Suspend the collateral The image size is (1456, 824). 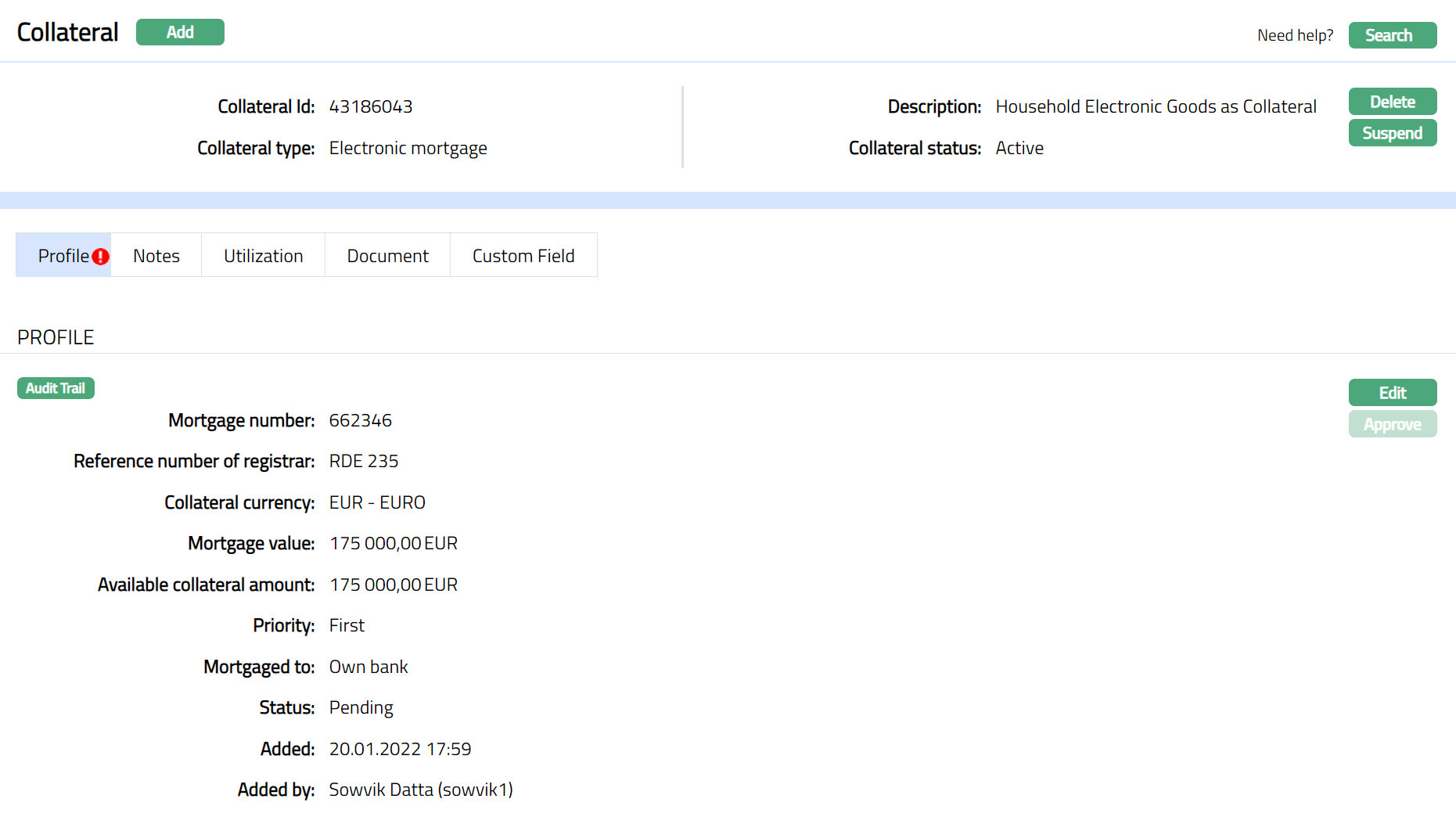click(x=1392, y=133)
